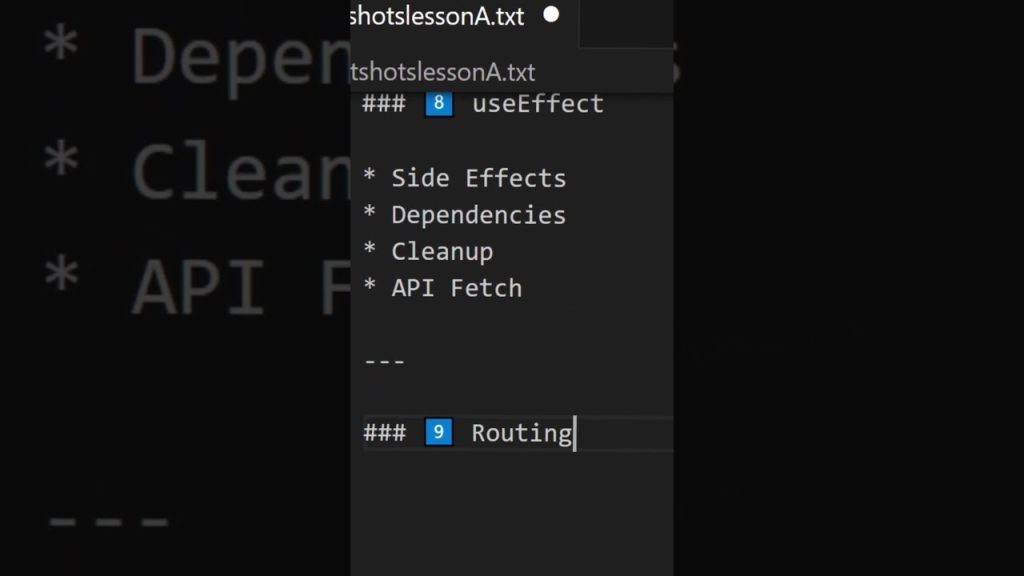Screen dimensions: 1024x576
Task: Click the asterisk before Side Effects
Action: click(370, 179)
